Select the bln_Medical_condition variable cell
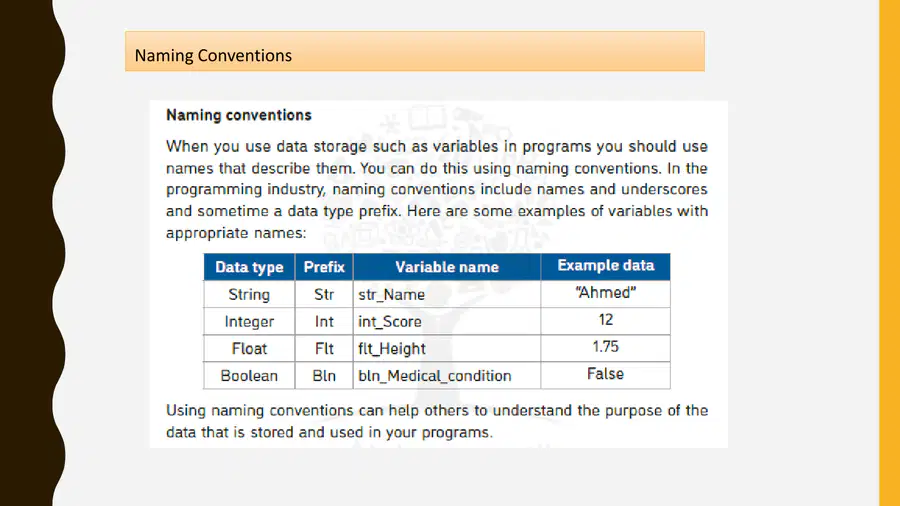The height and width of the screenshot is (506, 900). tap(447, 376)
